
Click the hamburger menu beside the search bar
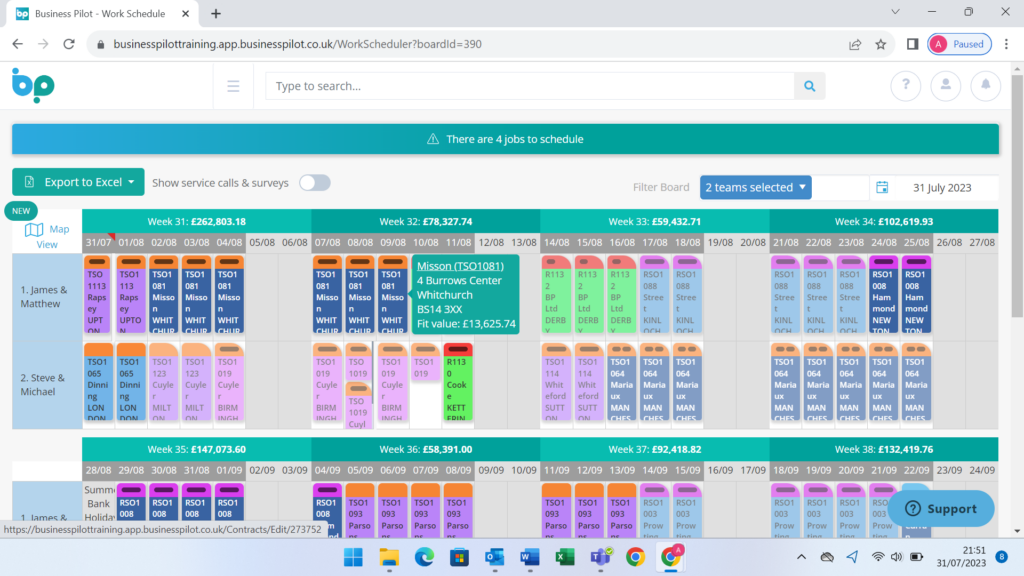pyautogui.click(x=233, y=86)
